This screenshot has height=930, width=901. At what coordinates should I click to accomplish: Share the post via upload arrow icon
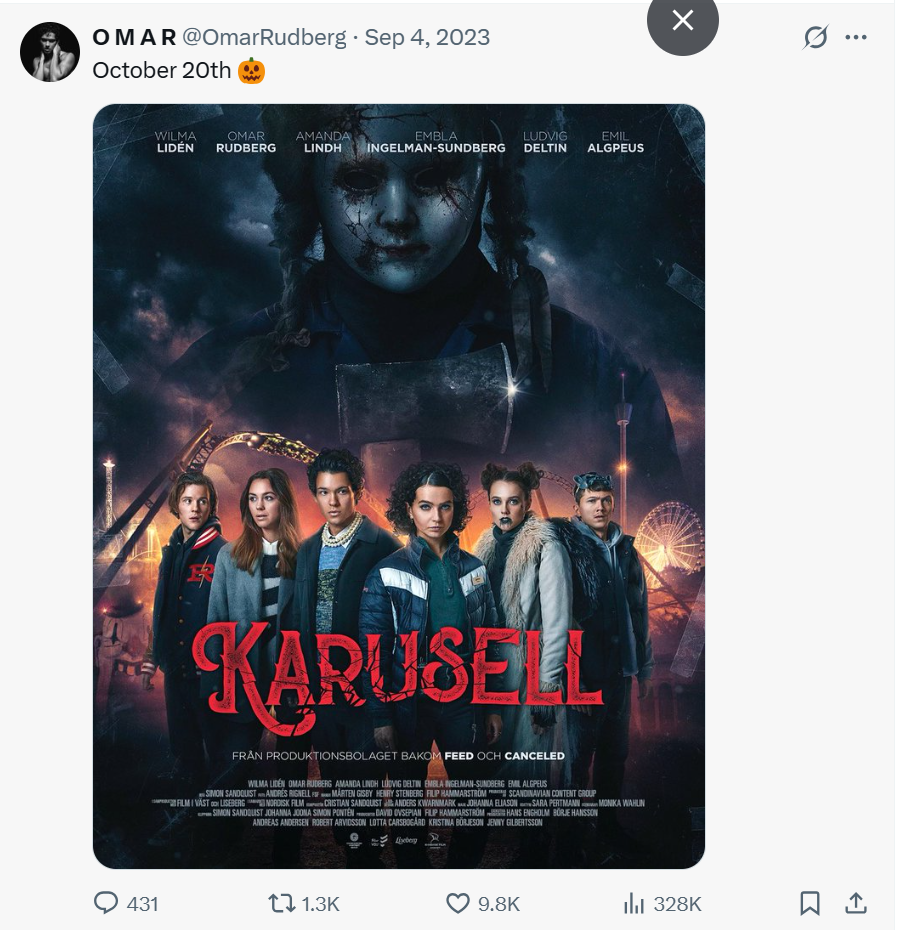point(856,903)
